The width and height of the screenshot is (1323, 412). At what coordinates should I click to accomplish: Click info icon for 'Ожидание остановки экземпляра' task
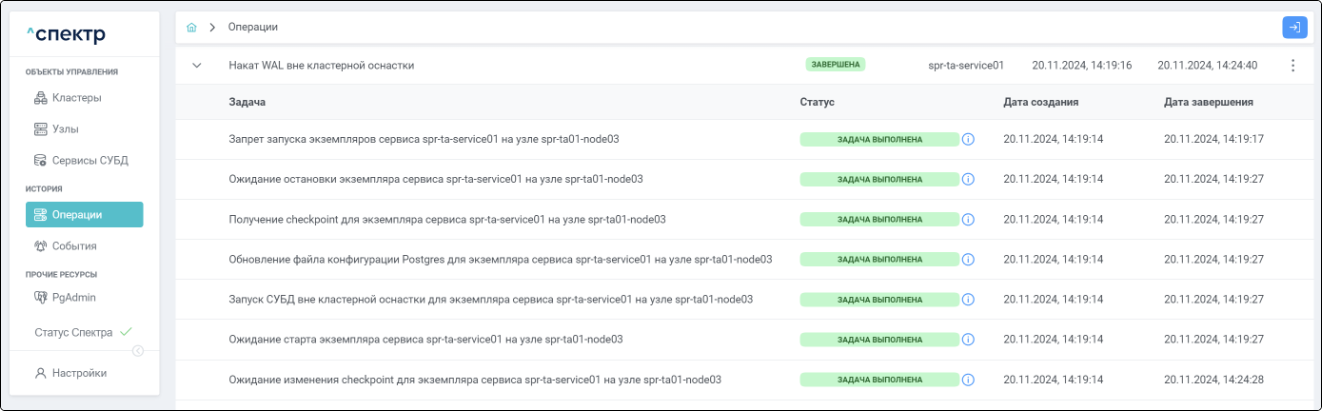[967, 179]
